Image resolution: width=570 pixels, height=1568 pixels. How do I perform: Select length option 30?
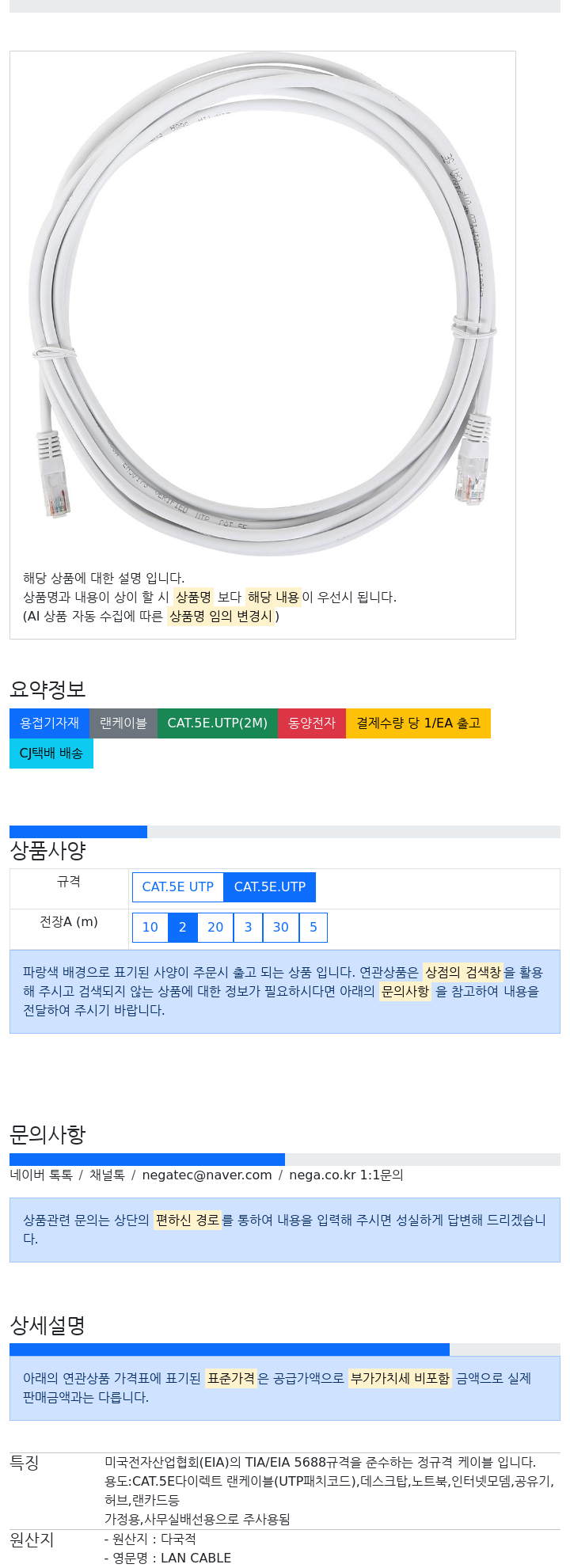pyautogui.click(x=281, y=928)
